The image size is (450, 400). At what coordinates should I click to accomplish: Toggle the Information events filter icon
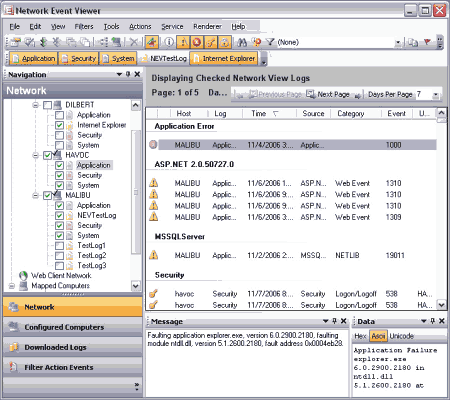(x=169, y=42)
